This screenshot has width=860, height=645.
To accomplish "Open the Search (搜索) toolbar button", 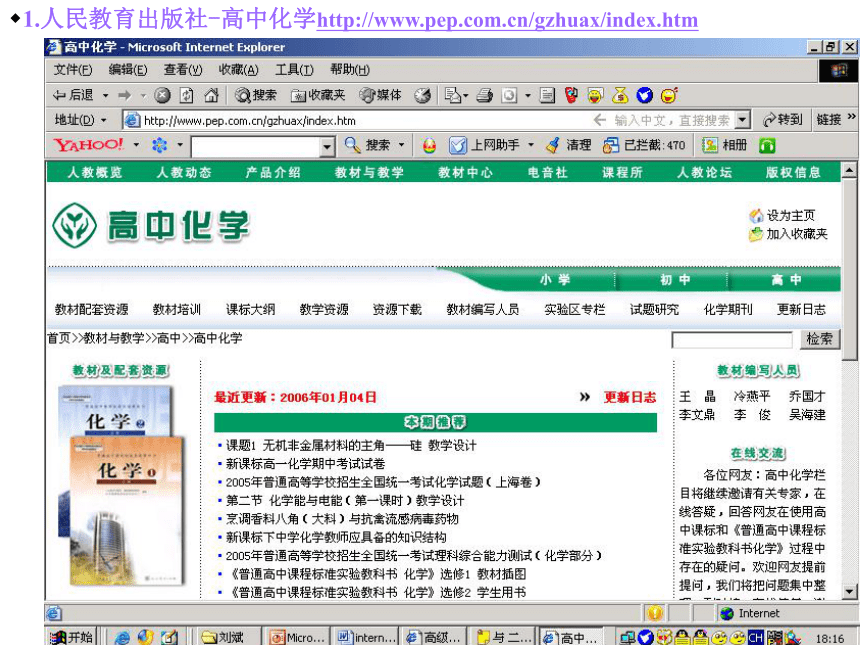I will pyautogui.click(x=256, y=95).
